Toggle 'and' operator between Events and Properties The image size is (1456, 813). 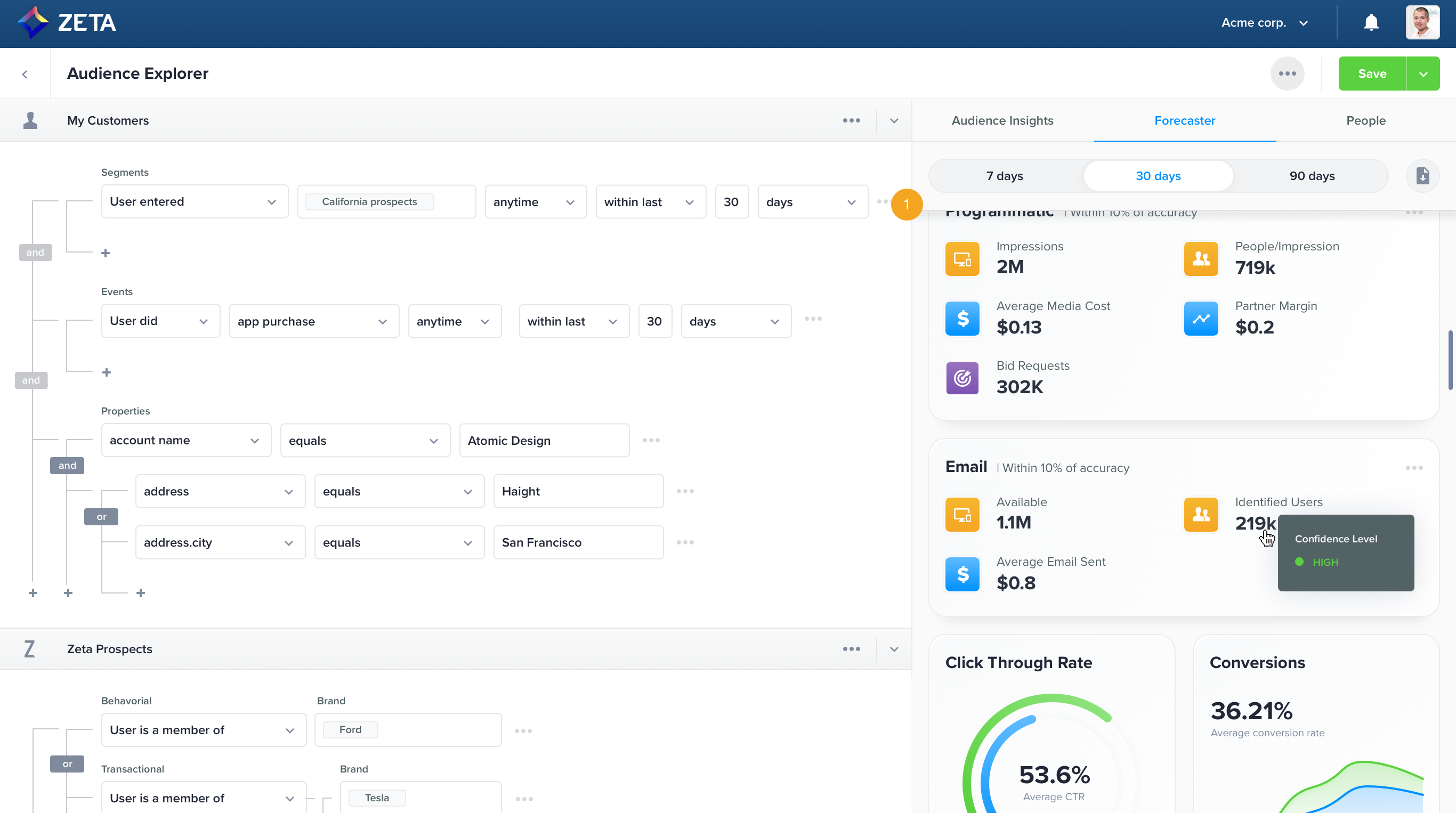31,380
